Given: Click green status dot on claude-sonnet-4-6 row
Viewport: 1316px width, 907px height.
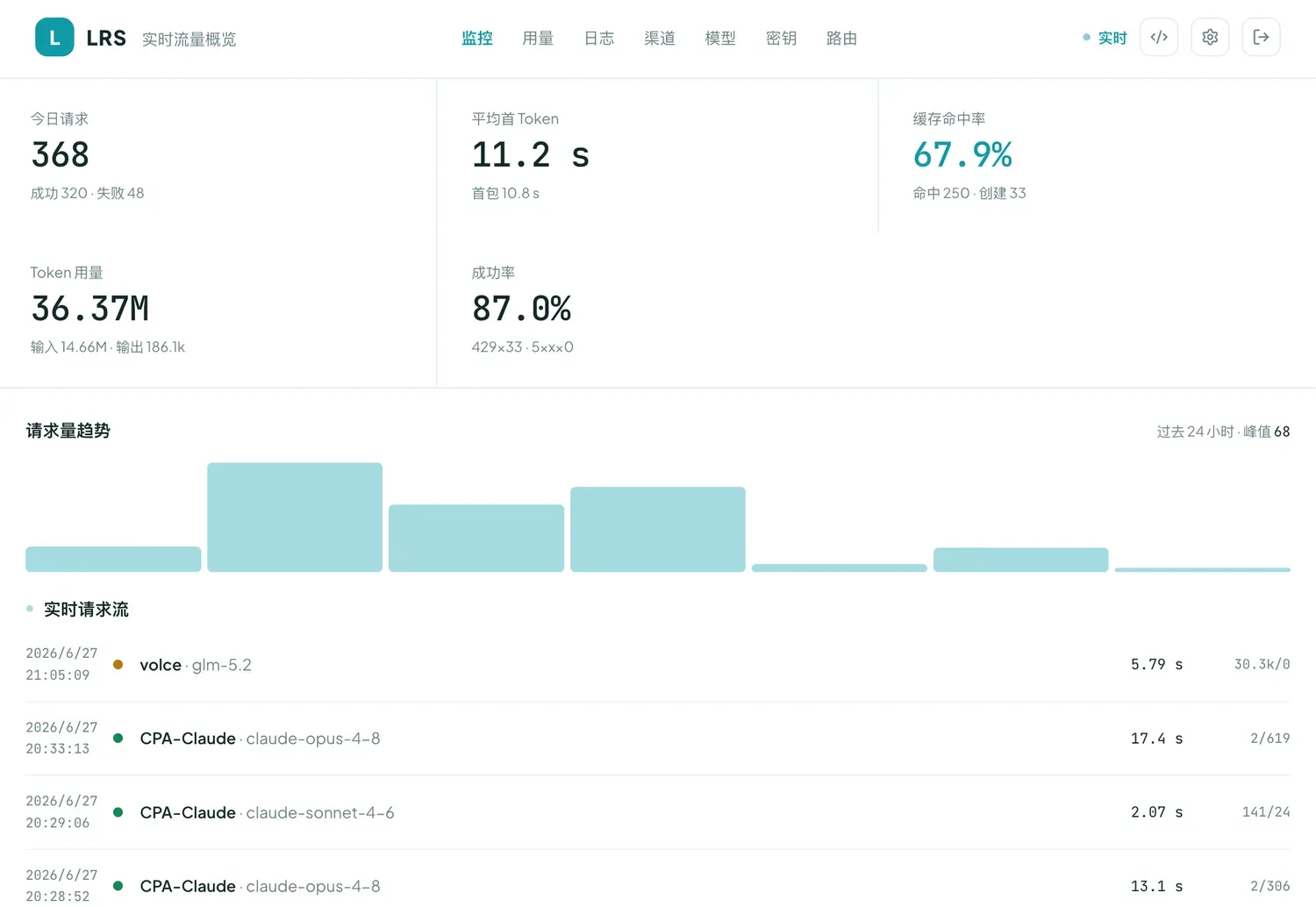Looking at the screenshot, I should pos(118,812).
